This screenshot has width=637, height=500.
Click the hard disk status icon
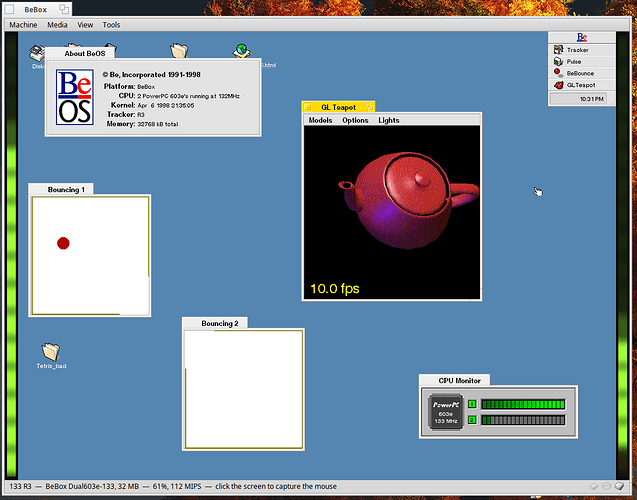(x=619, y=486)
